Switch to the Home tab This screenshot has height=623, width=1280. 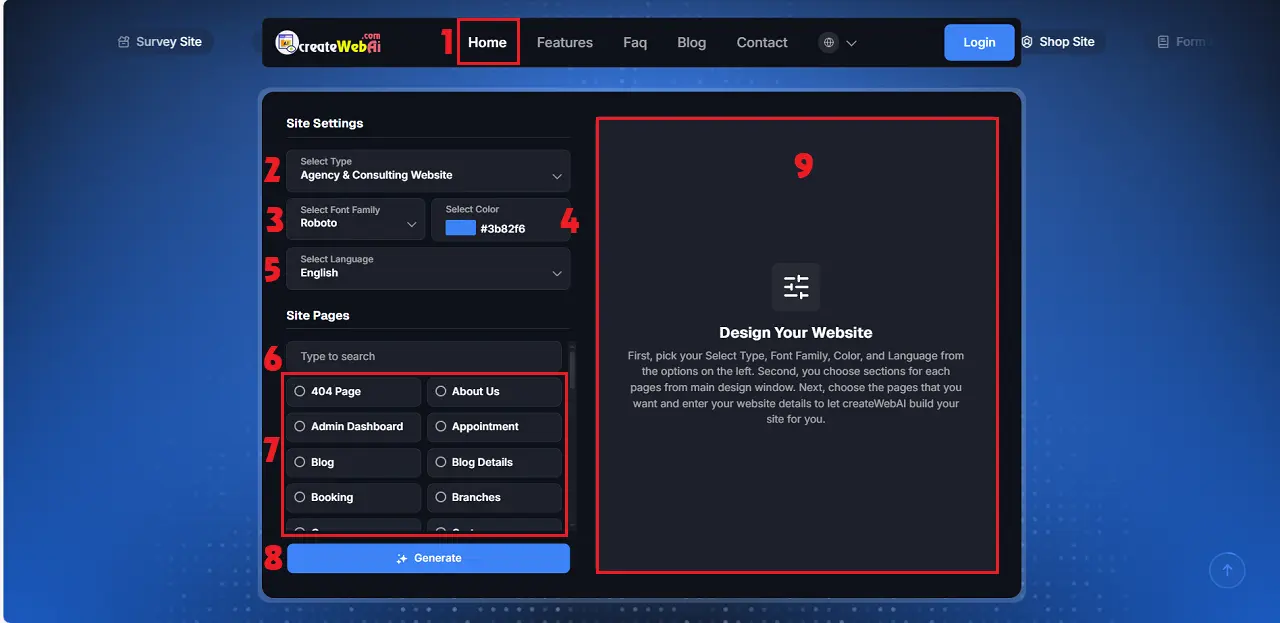pyautogui.click(x=487, y=42)
